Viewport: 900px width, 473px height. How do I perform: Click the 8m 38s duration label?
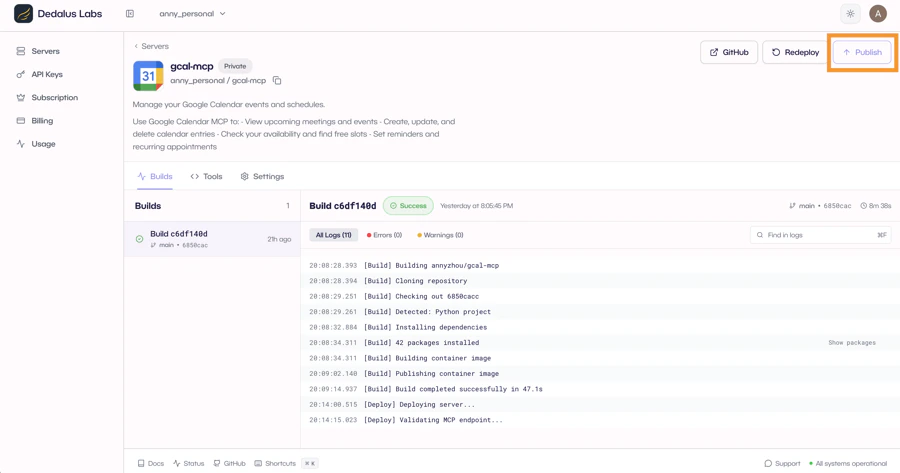(875, 206)
